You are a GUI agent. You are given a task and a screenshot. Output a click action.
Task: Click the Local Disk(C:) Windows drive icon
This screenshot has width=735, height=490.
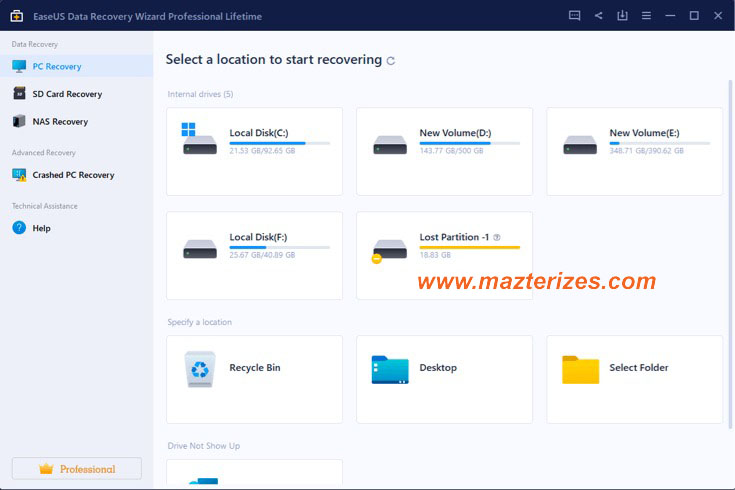pyautogui.click(x=199, y=138)
